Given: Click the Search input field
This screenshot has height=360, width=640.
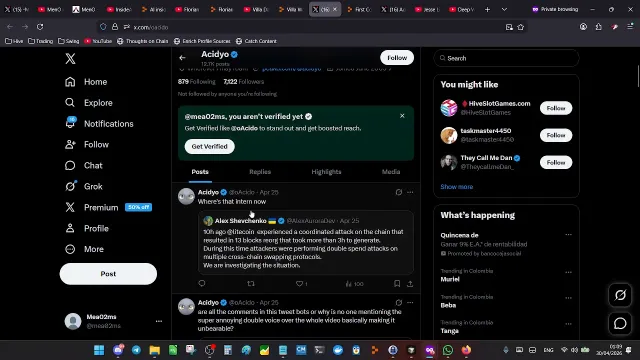Looking at the screenshot, I should point(506,58).
